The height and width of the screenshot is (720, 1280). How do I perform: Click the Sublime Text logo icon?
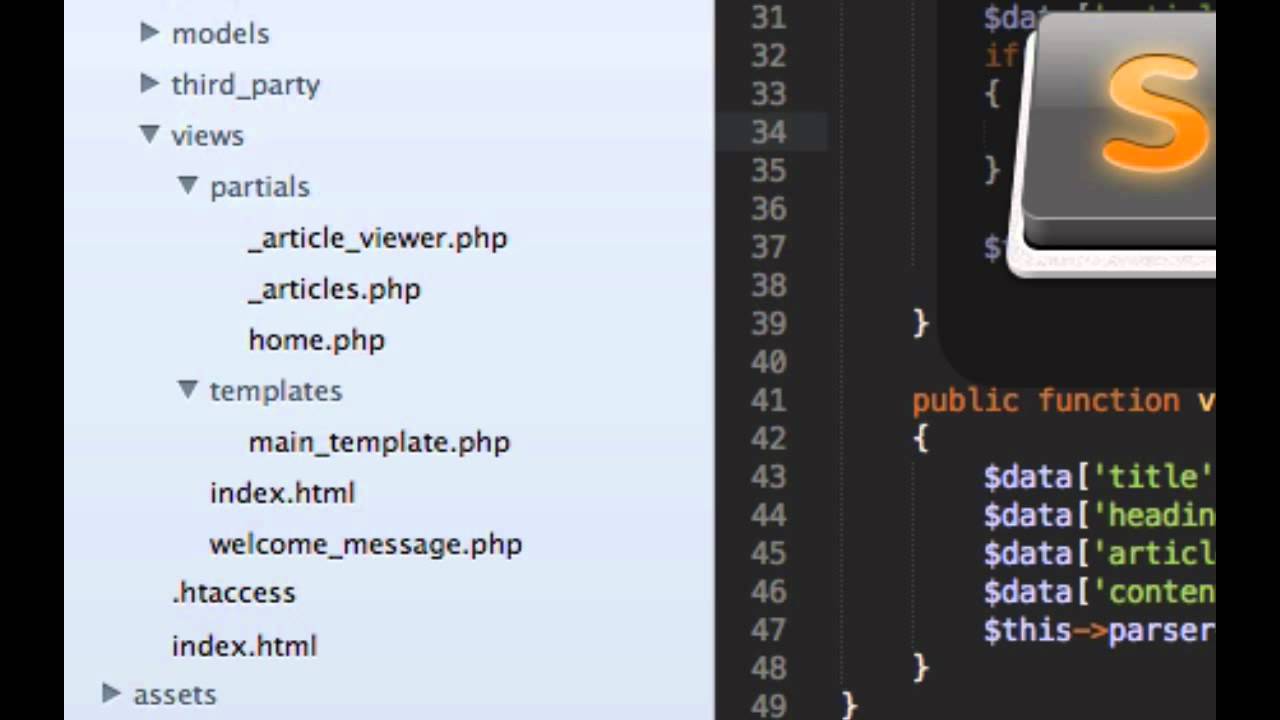1113,146
